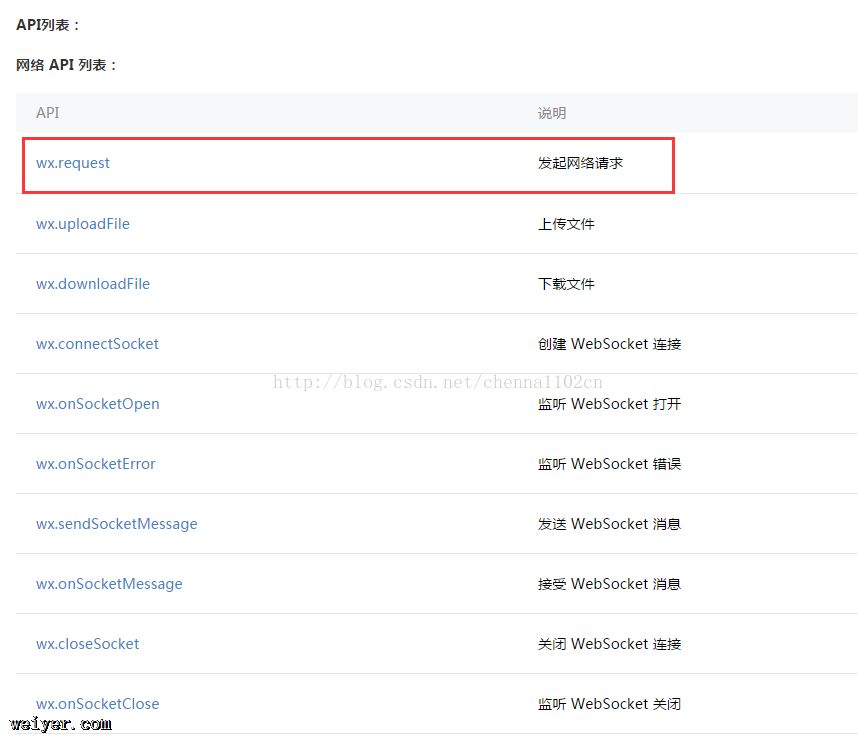Open the wx.connectSocket API link
858x742 pixels.
[x=97, y=344]
